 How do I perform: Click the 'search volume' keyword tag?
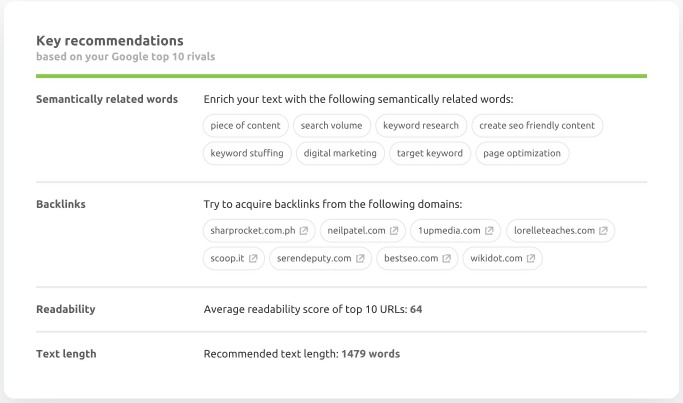(333, 125)
